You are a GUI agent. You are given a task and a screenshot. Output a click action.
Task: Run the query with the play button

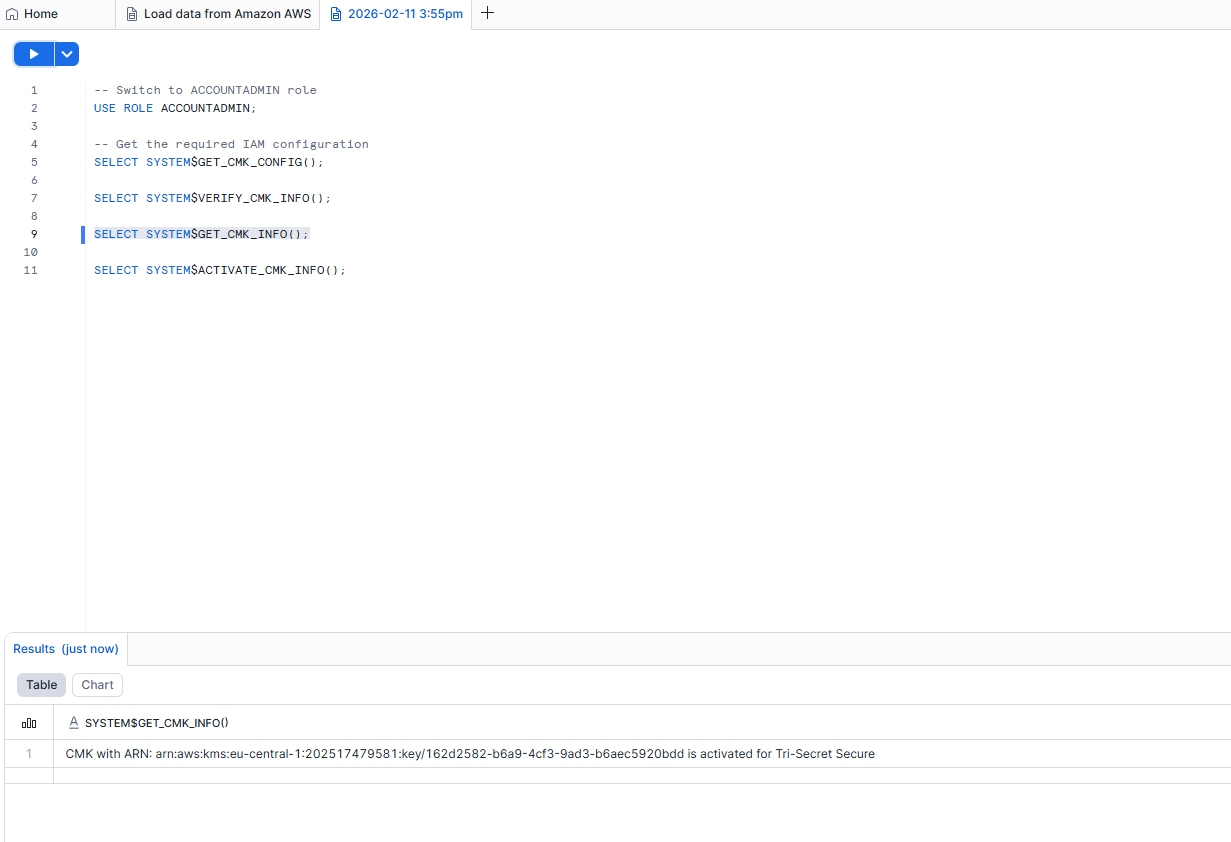pyautogui.click(x=34, y=54)
